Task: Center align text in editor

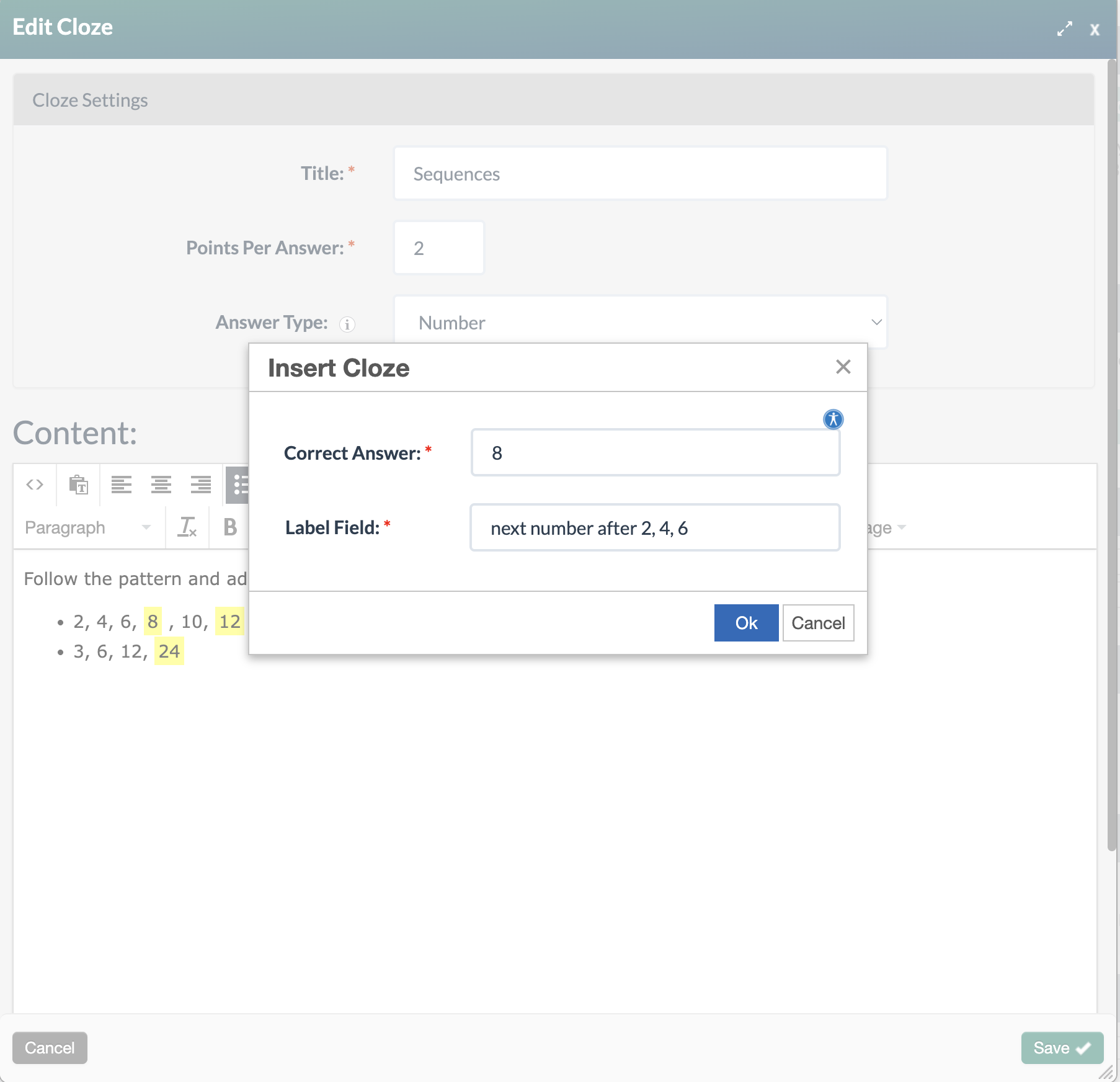Action: [x=161, y=485]
